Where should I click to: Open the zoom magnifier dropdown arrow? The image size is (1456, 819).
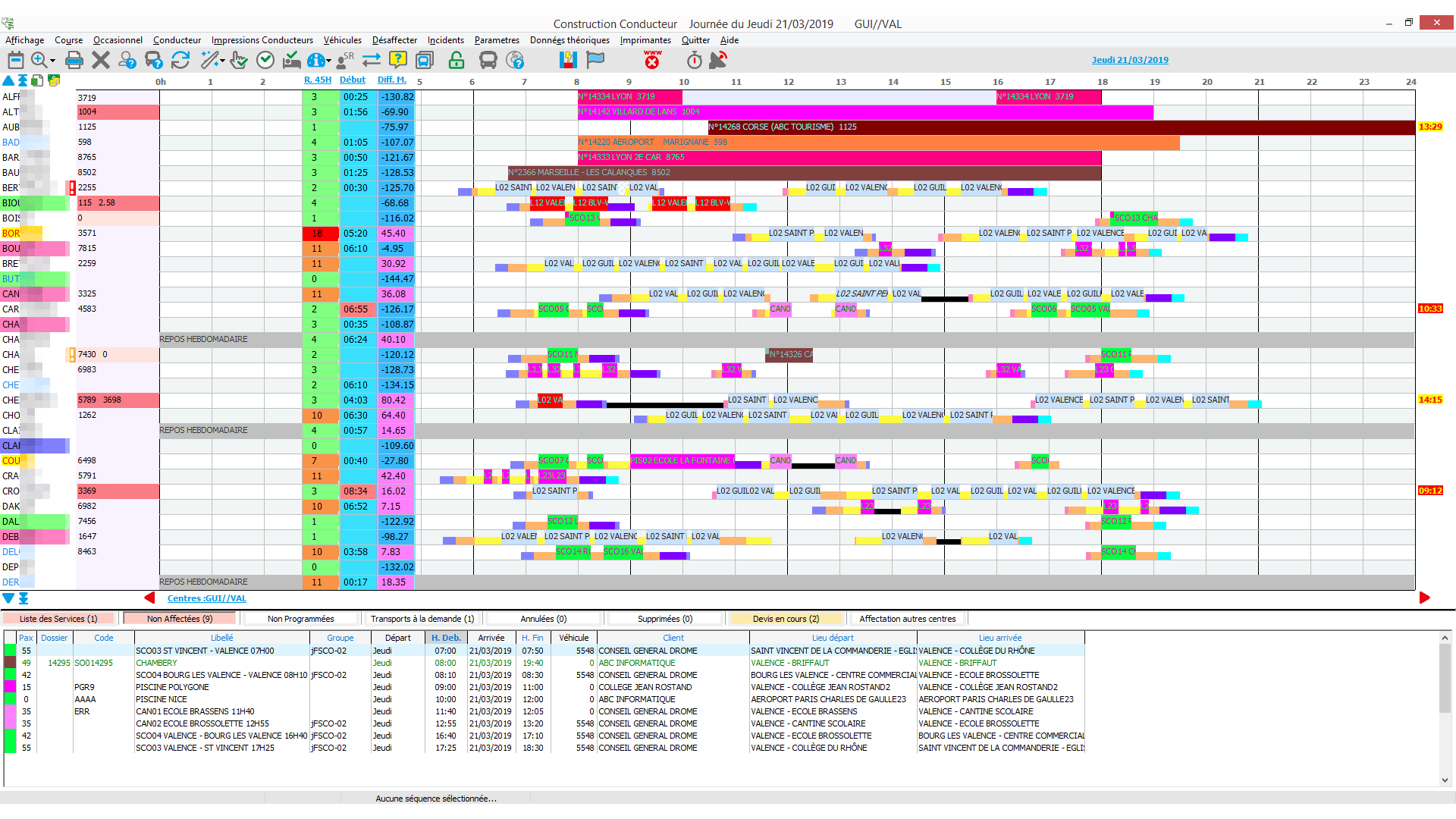pyautogui.click(x=52, y=61)
